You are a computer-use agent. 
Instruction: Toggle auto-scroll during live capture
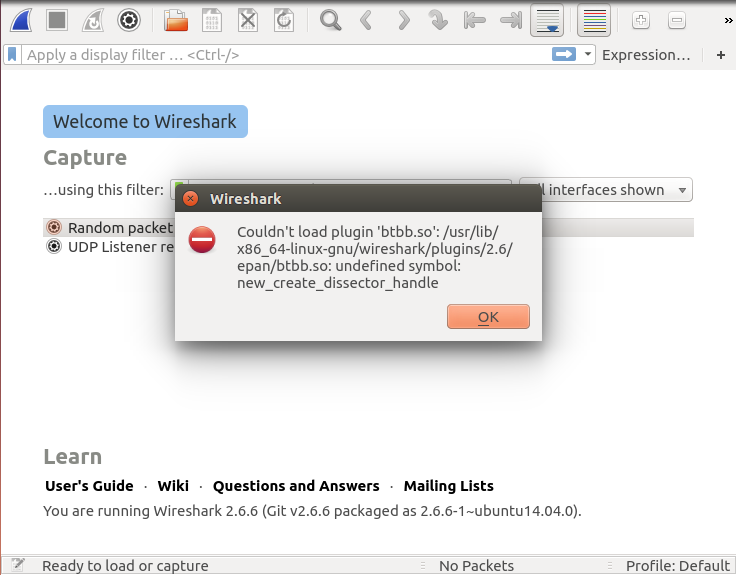coord(546,19)
